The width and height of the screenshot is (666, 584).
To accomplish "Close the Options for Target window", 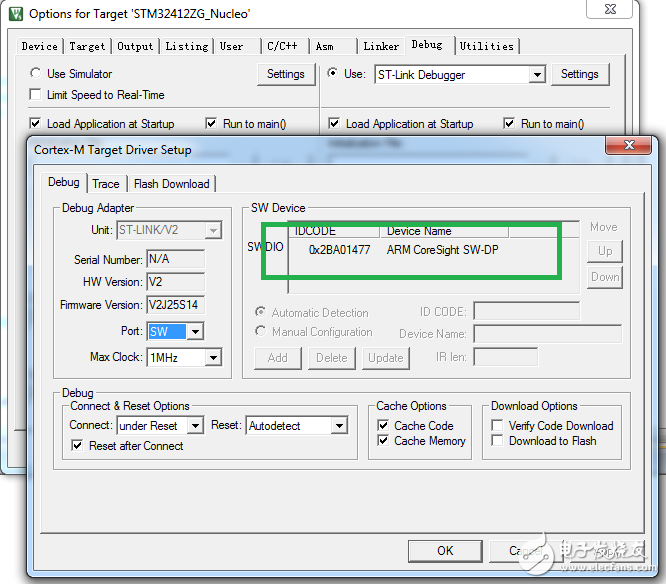I will click(610, 8).
